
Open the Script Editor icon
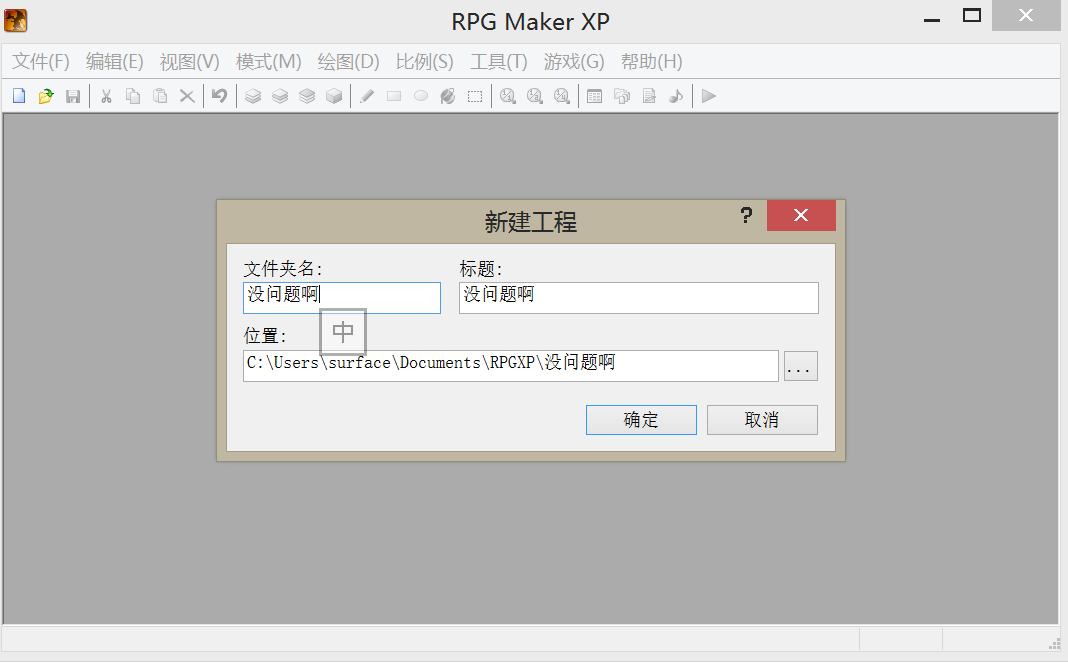point(649,96)
